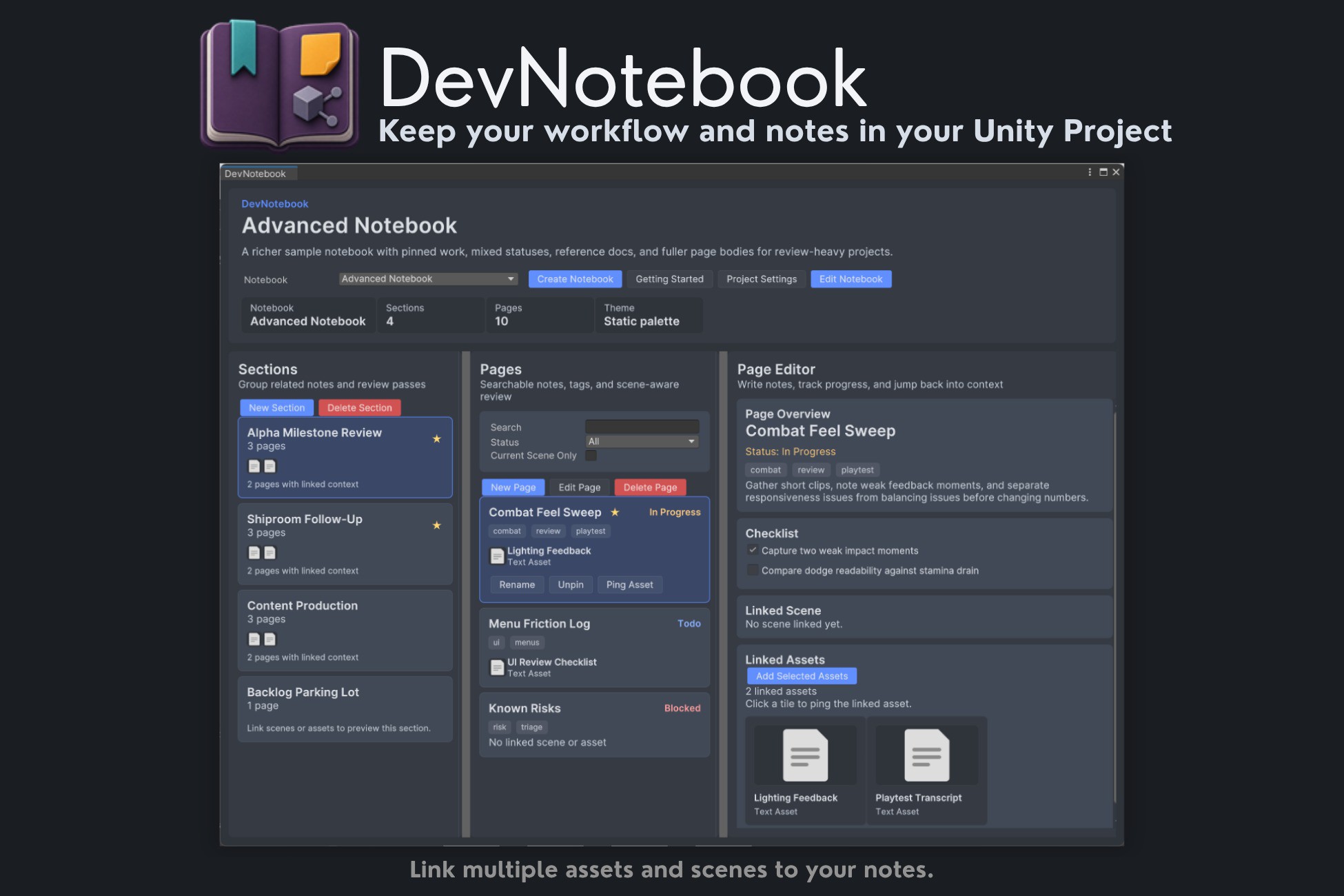The image size is (1344, 896).
Task: Click the combat tag in Combat Feel Sweep card
Action: click(507, 531)
